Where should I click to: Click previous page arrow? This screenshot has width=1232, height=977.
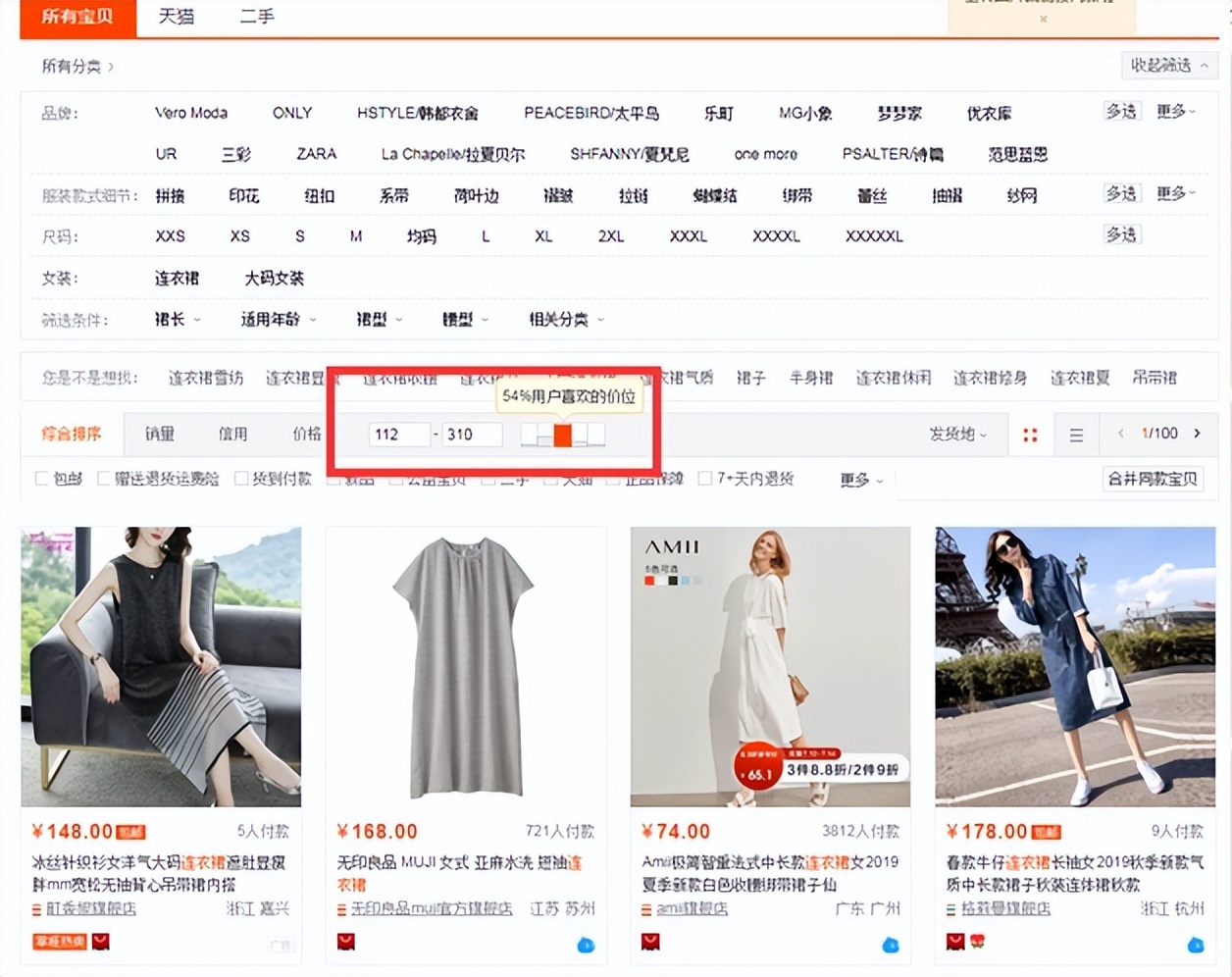pos(1120,434)
